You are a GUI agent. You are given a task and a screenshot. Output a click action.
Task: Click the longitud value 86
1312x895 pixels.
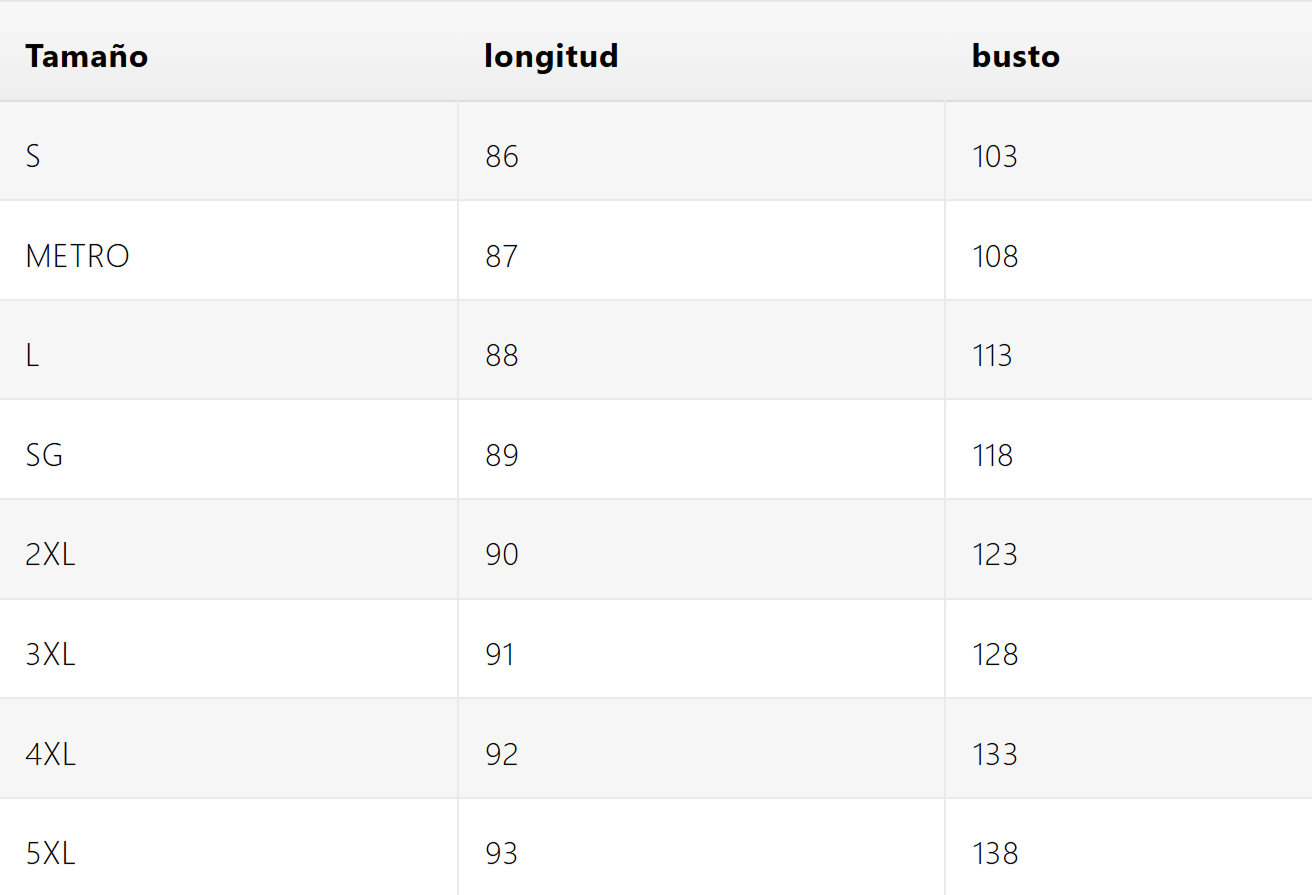click(x=502, y=156)
